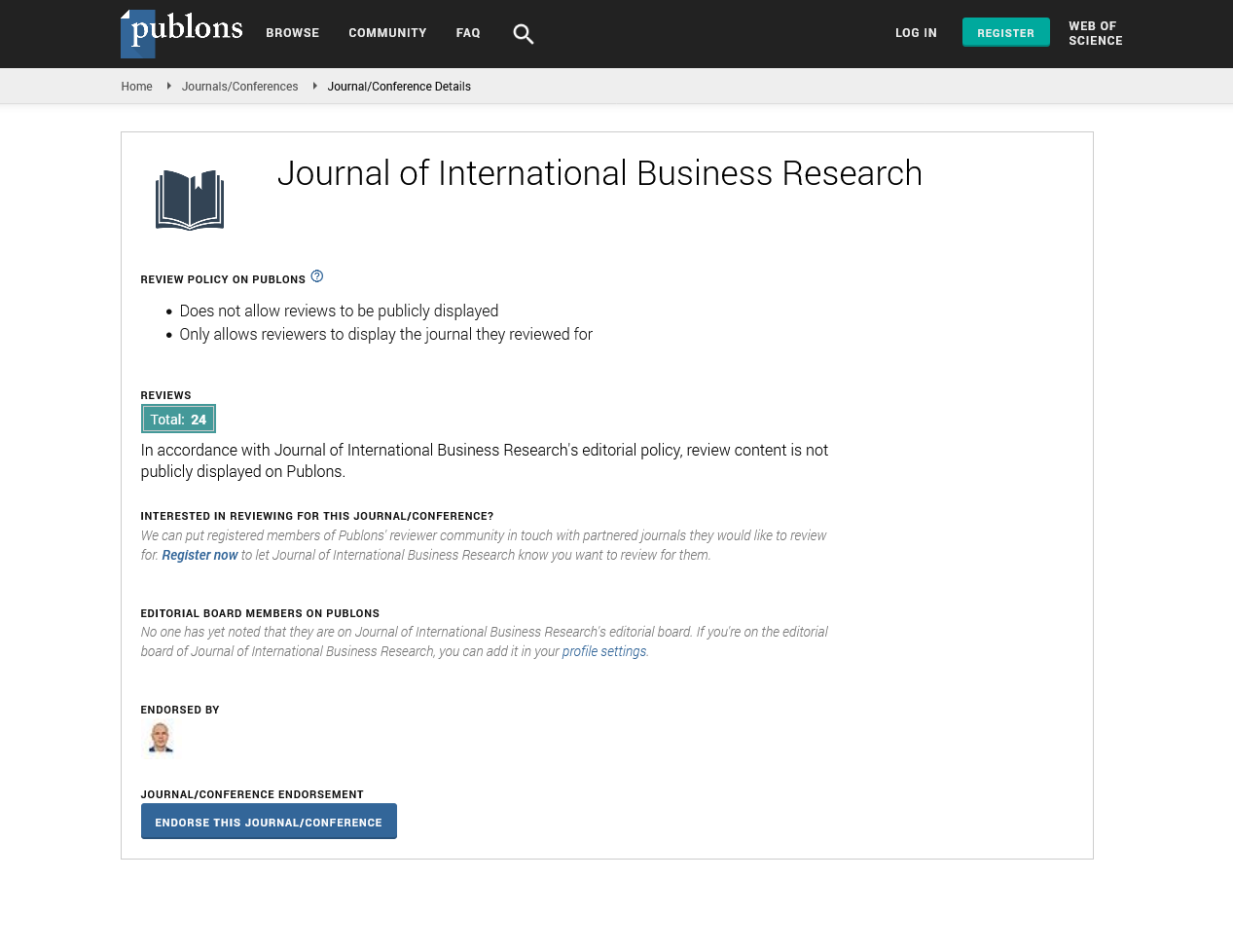Open the Community menu
1233x952 pixels.
[x=387, y=33]
